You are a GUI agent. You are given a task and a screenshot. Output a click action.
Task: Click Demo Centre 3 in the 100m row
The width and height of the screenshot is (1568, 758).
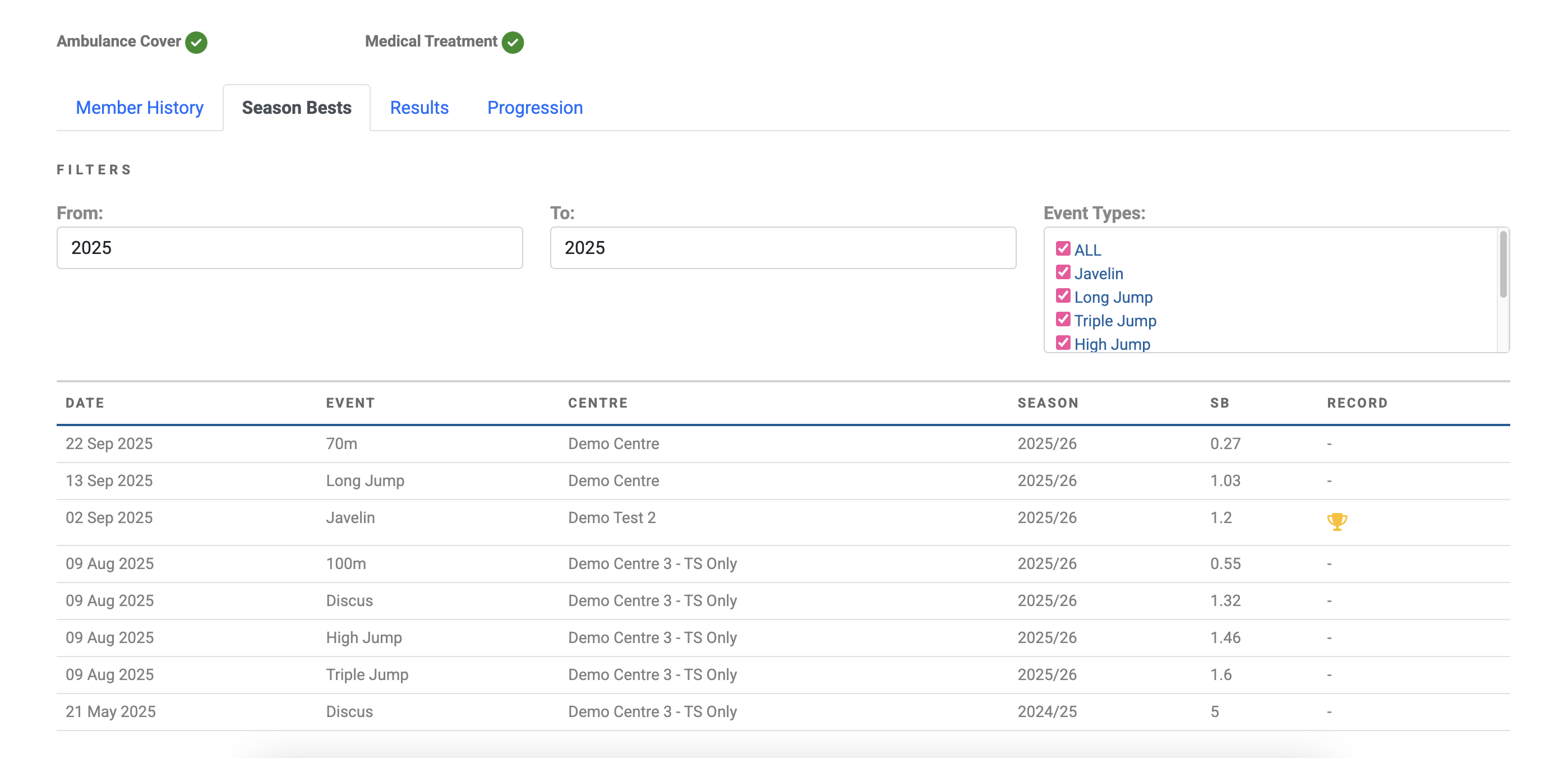coord(653,563)
